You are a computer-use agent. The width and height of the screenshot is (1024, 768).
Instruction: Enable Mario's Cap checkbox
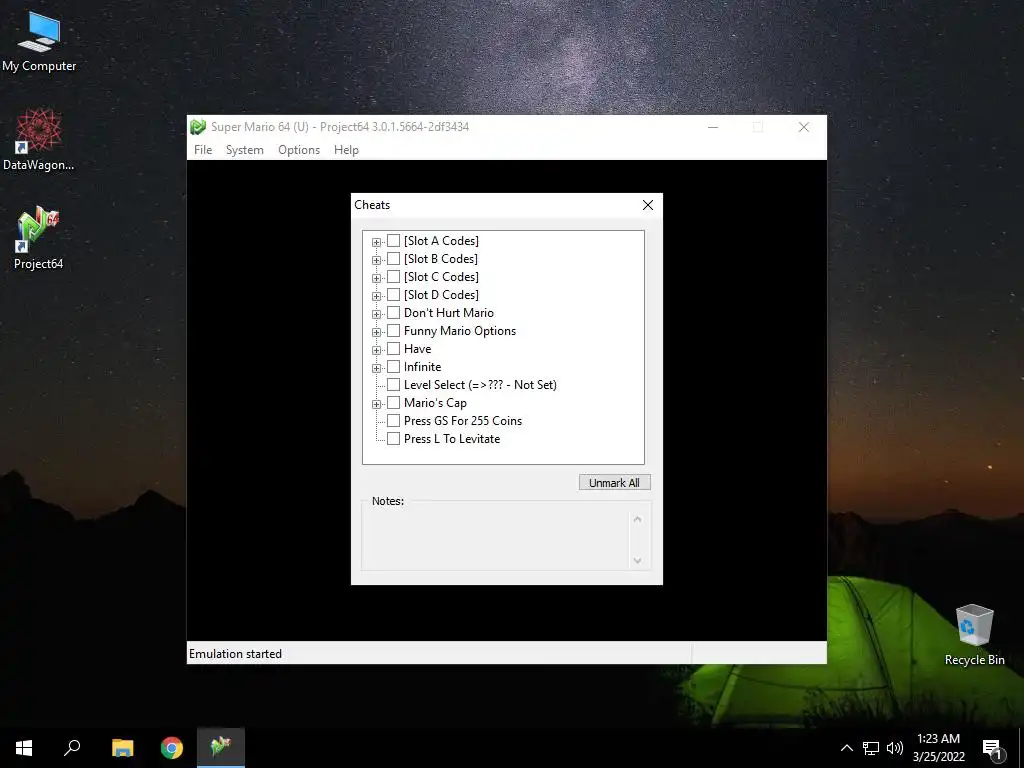click(x=394, y=402)
